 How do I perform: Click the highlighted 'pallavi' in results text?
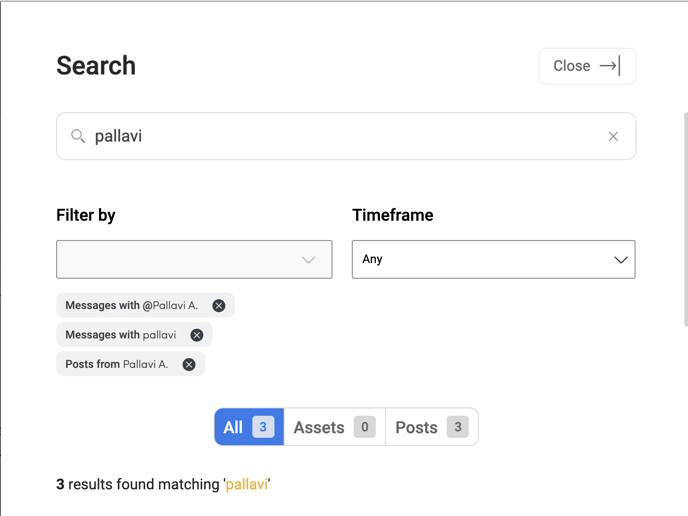[247, 484]
